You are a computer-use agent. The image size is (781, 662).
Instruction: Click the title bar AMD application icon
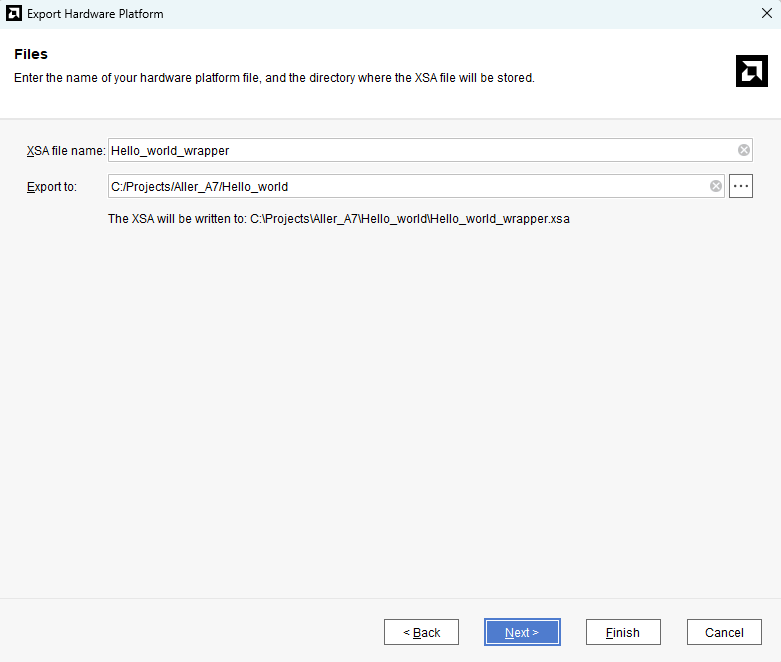pyautogui.click(x=14, y=14)
